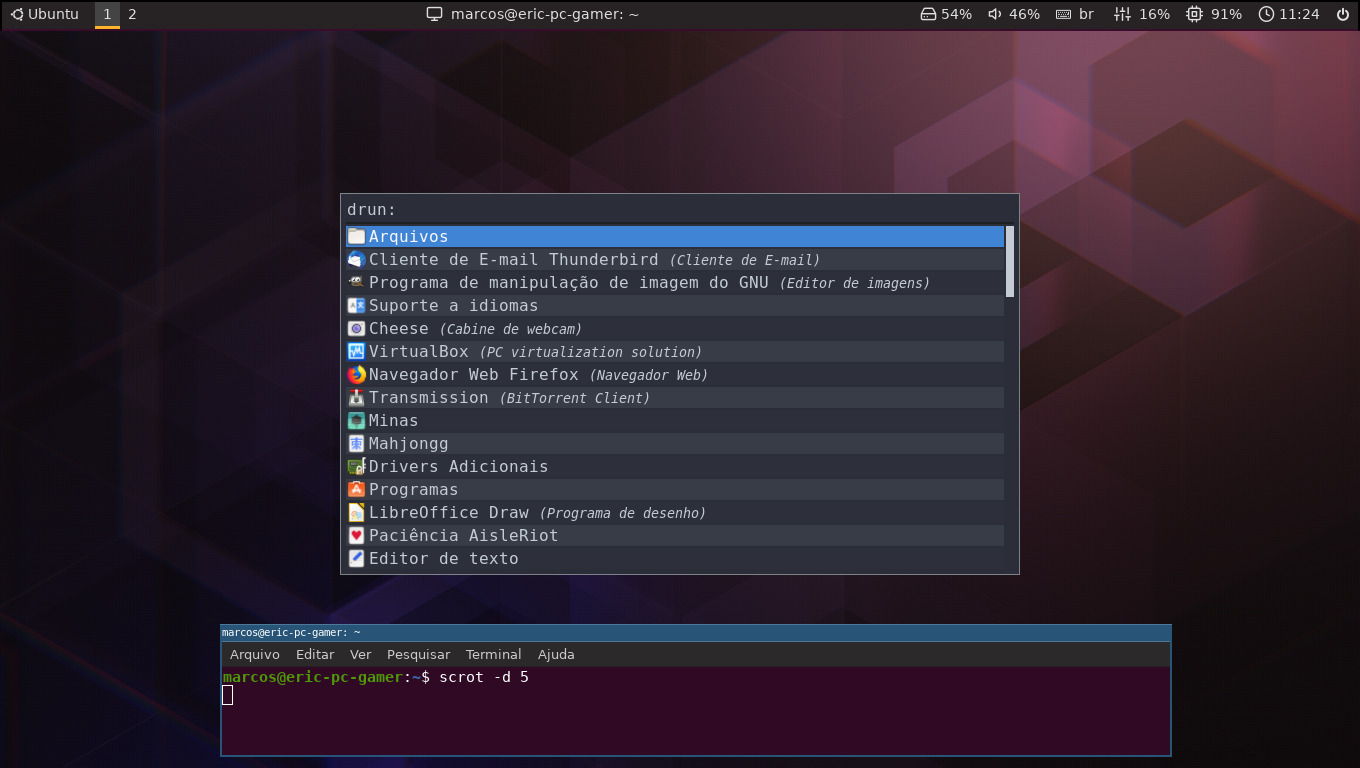
Task: Click the monitor icon beside the window title
Action: pos(434,14)
